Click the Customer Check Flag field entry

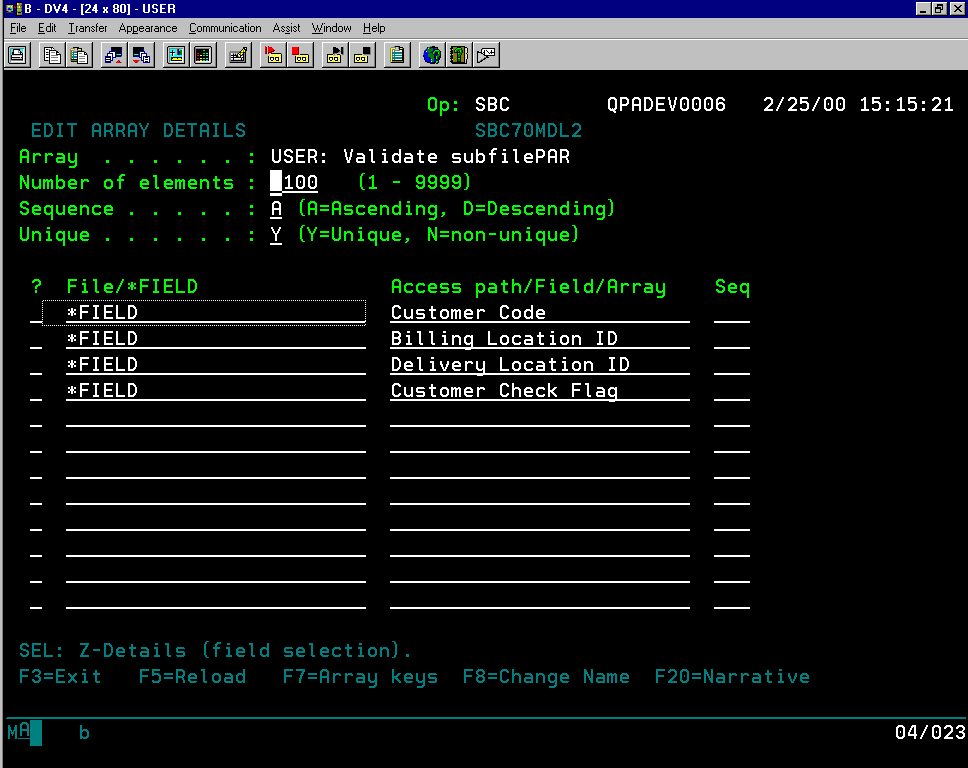point(539,391)
